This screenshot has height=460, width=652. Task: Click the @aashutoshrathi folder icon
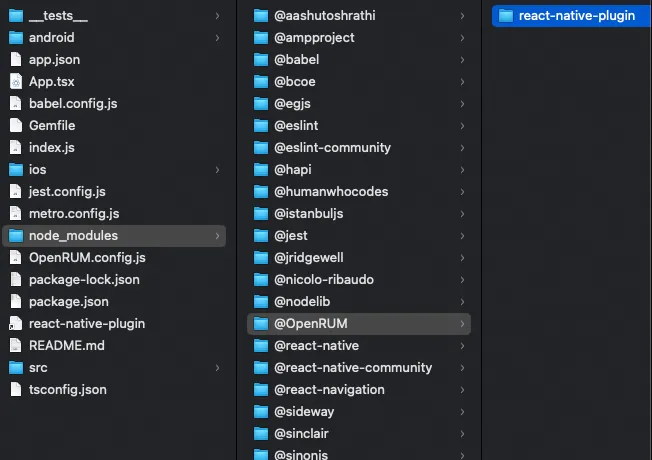(x=261, y=16)
